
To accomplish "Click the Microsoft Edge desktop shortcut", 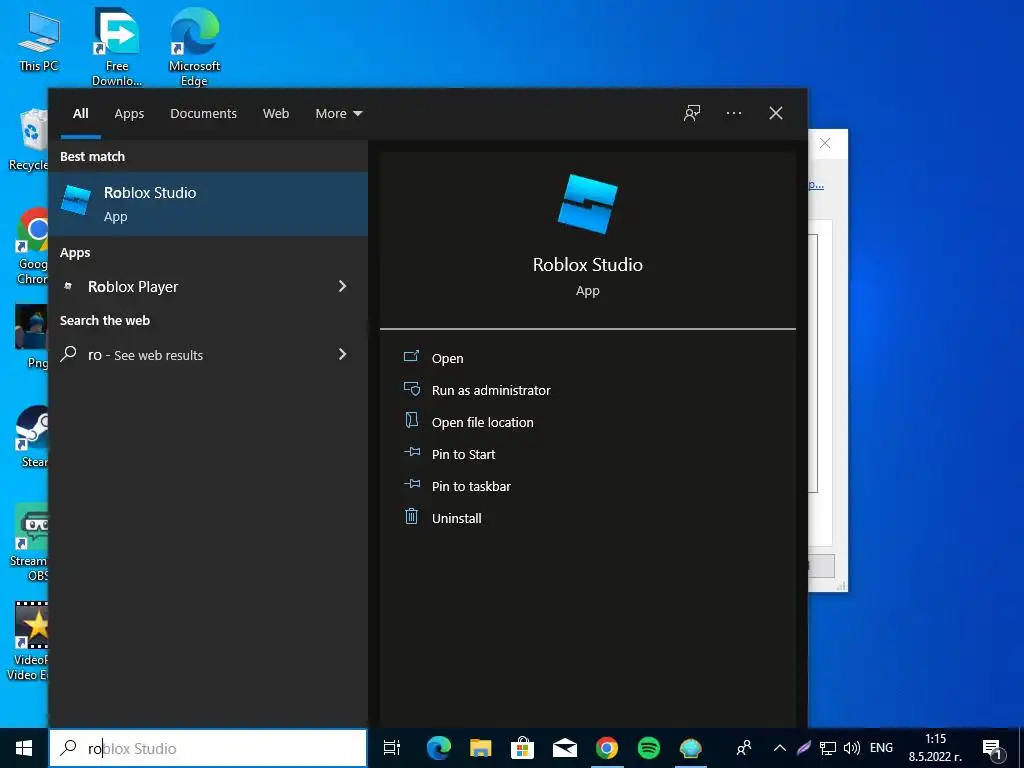I will tap(194, 46).
